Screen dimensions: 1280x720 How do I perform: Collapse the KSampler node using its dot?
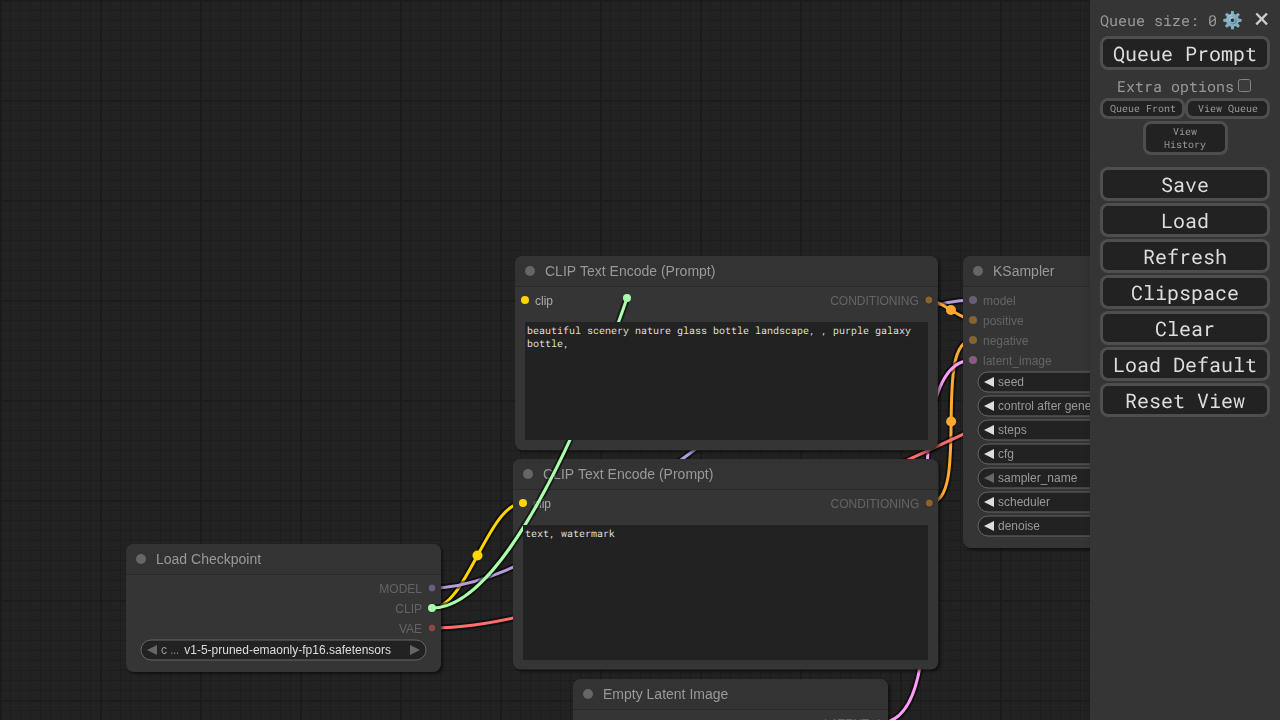[x=978, y=271]
